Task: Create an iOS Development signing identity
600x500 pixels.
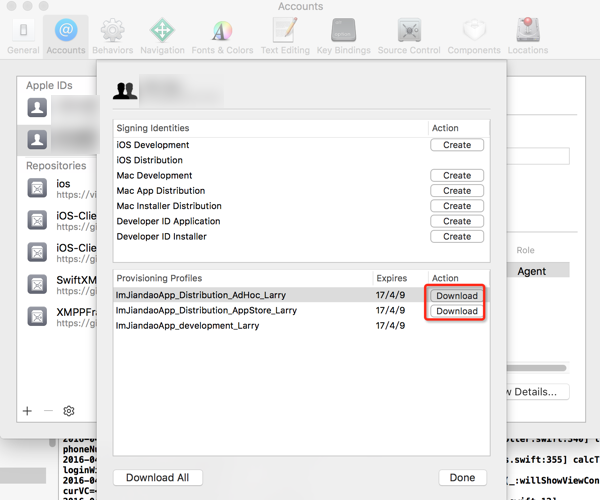Action: (457, 145)
